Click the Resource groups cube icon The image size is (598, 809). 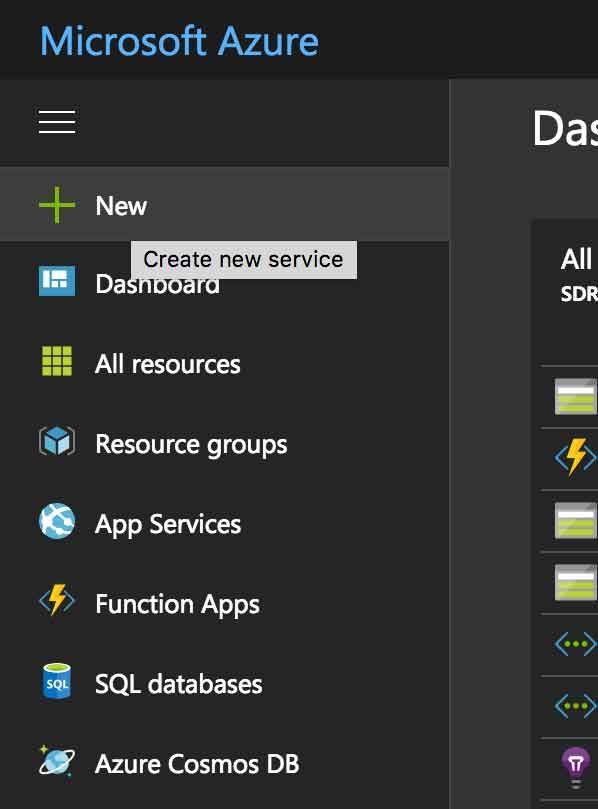(x=57, y=441)
